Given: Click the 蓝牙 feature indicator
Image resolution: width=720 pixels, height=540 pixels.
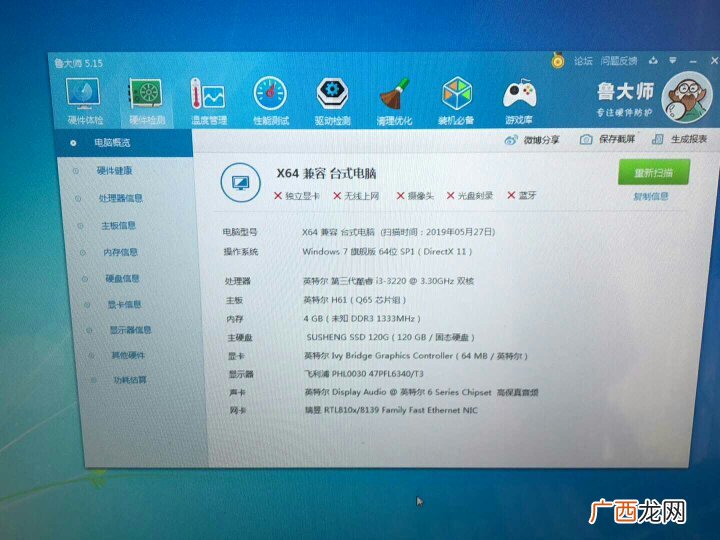Looking at the screenshot, I should coord(522,195).
